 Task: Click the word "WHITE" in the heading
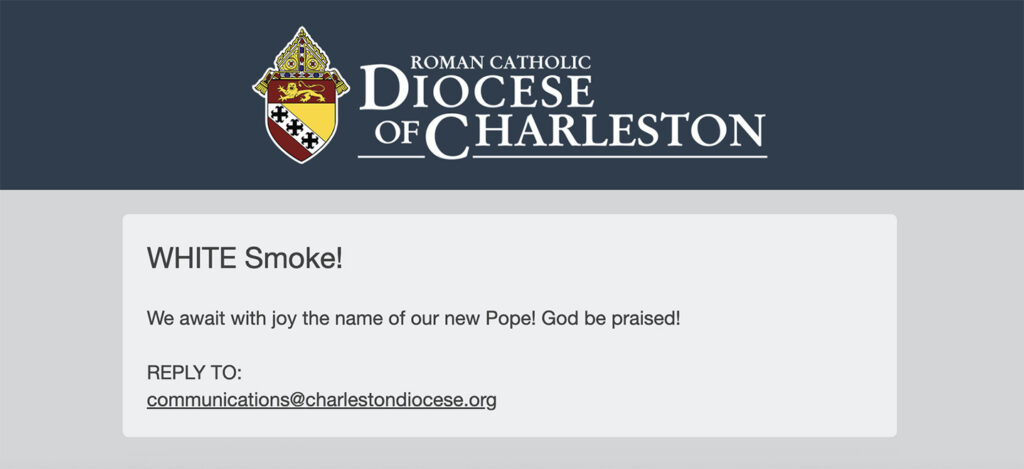click(x=191, y=259)
